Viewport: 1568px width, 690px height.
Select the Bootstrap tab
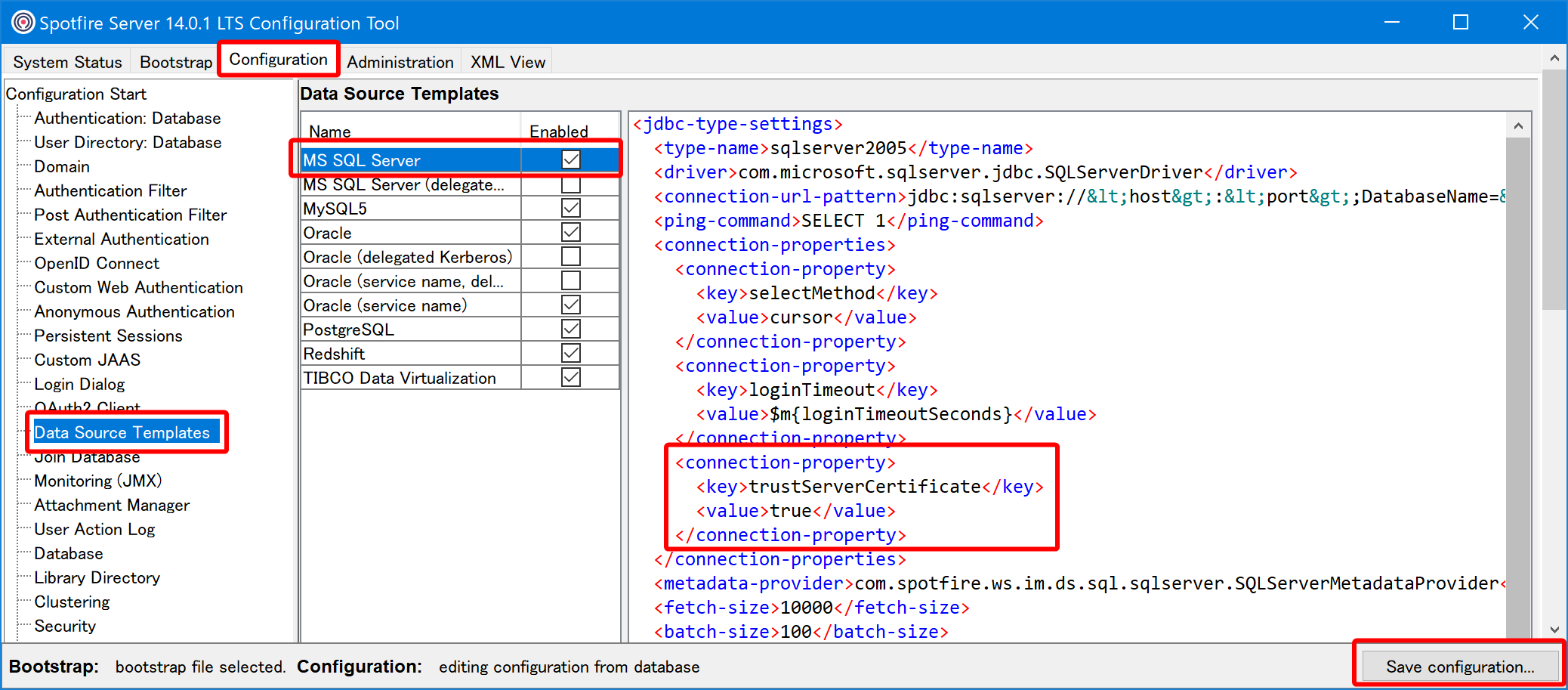[175, 61]
